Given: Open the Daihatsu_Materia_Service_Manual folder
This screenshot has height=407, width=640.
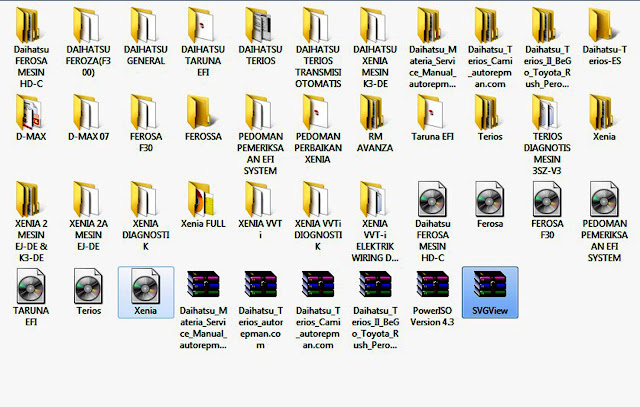Looking at the screenshot, I should point(433,48).
